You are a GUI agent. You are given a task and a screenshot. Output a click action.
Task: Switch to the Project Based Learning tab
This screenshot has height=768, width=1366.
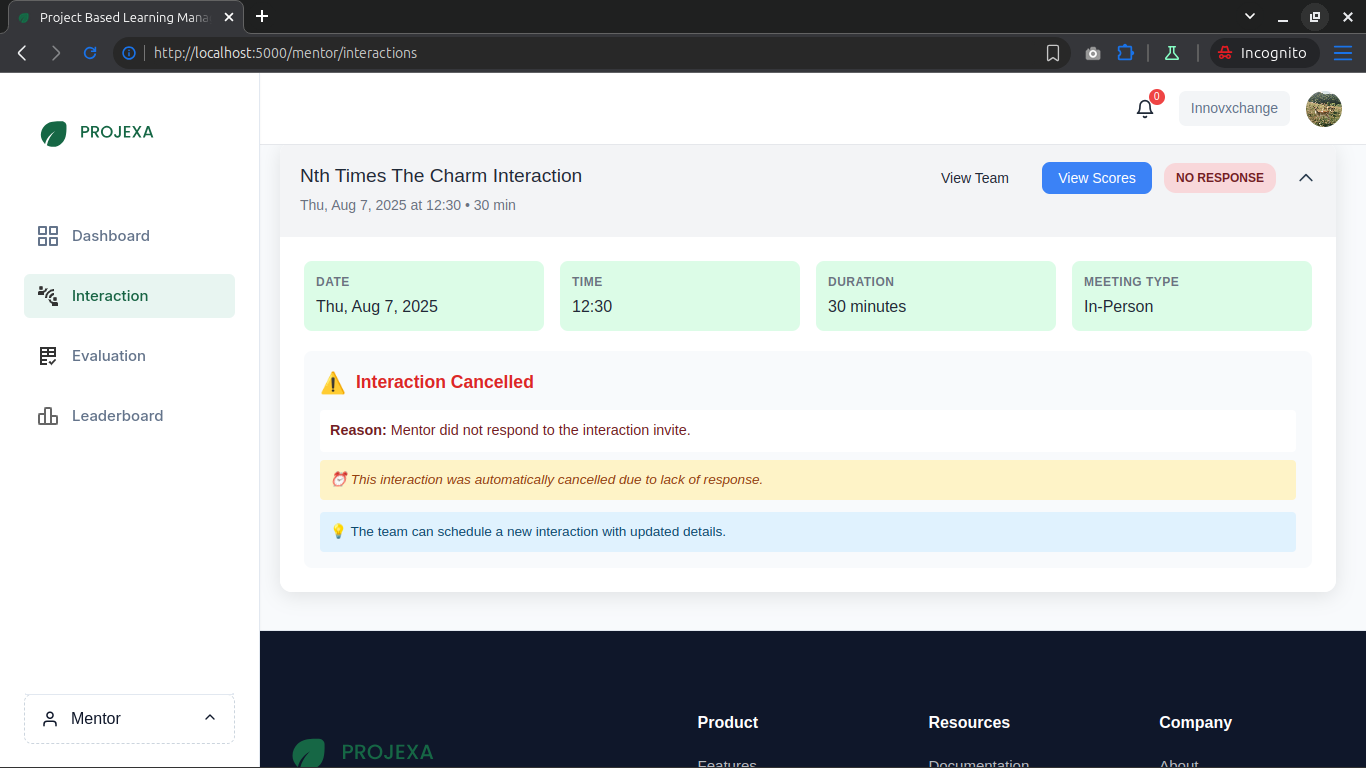[120, 16]
